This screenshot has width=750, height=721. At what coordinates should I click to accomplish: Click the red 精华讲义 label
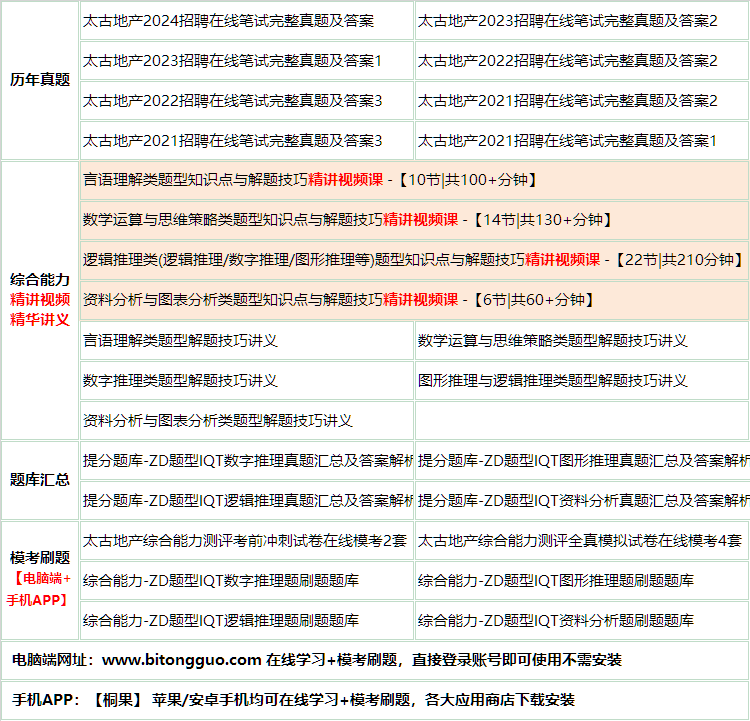[40, 320]
